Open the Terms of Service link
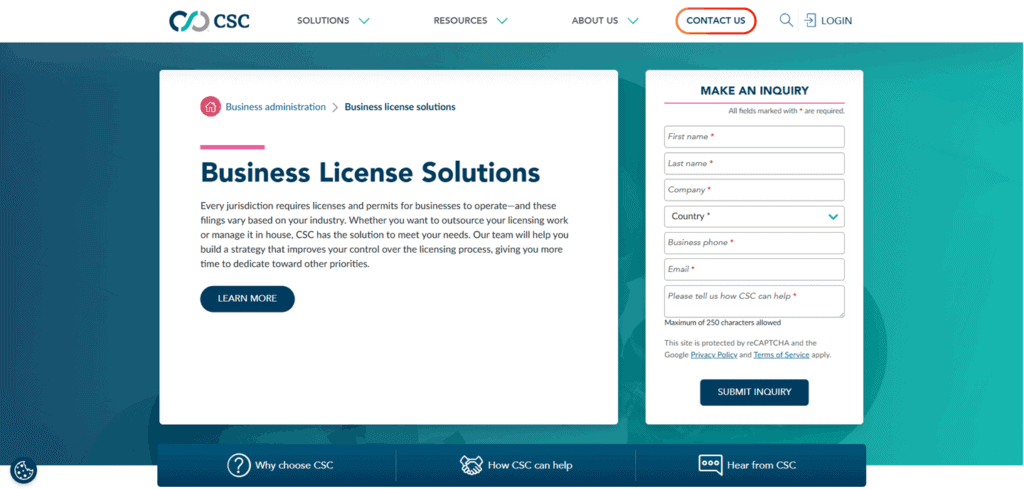This screenshot has width=1024, height=489. point(781,355)
